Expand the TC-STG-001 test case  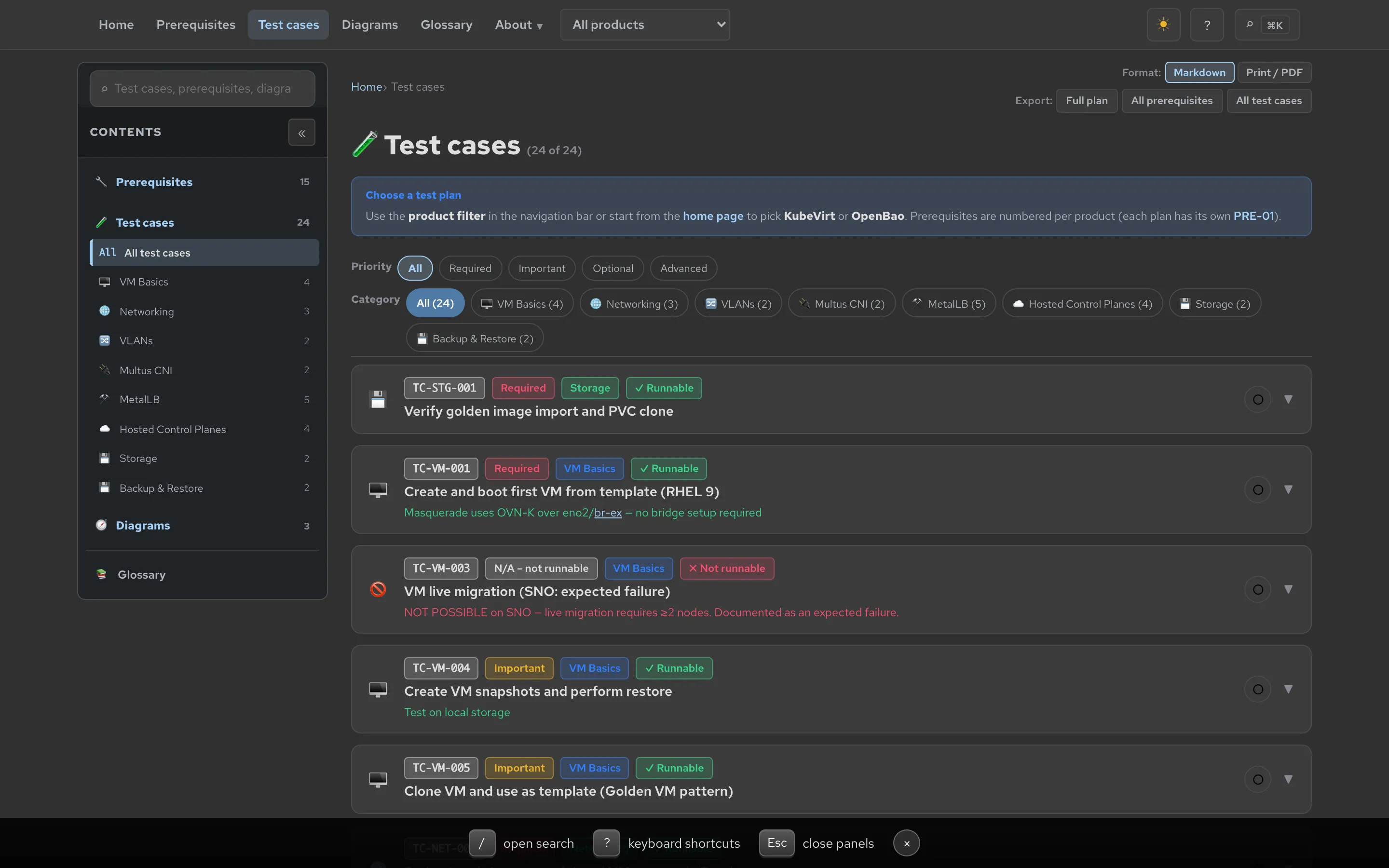click(x=1288, y=400)
